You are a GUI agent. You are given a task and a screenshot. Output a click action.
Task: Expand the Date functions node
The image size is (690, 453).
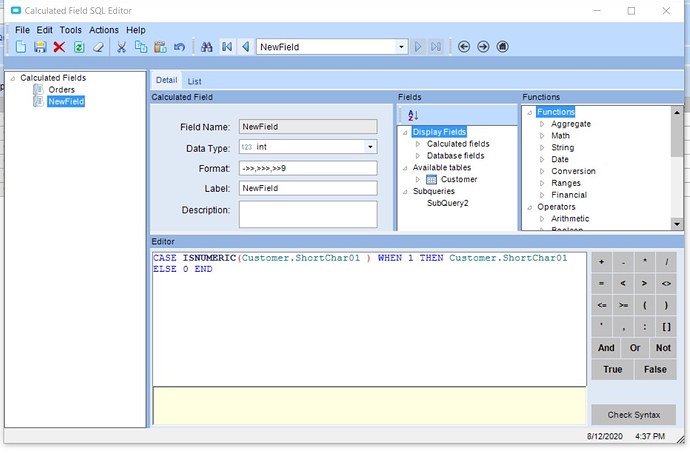(x=542, y=160)
